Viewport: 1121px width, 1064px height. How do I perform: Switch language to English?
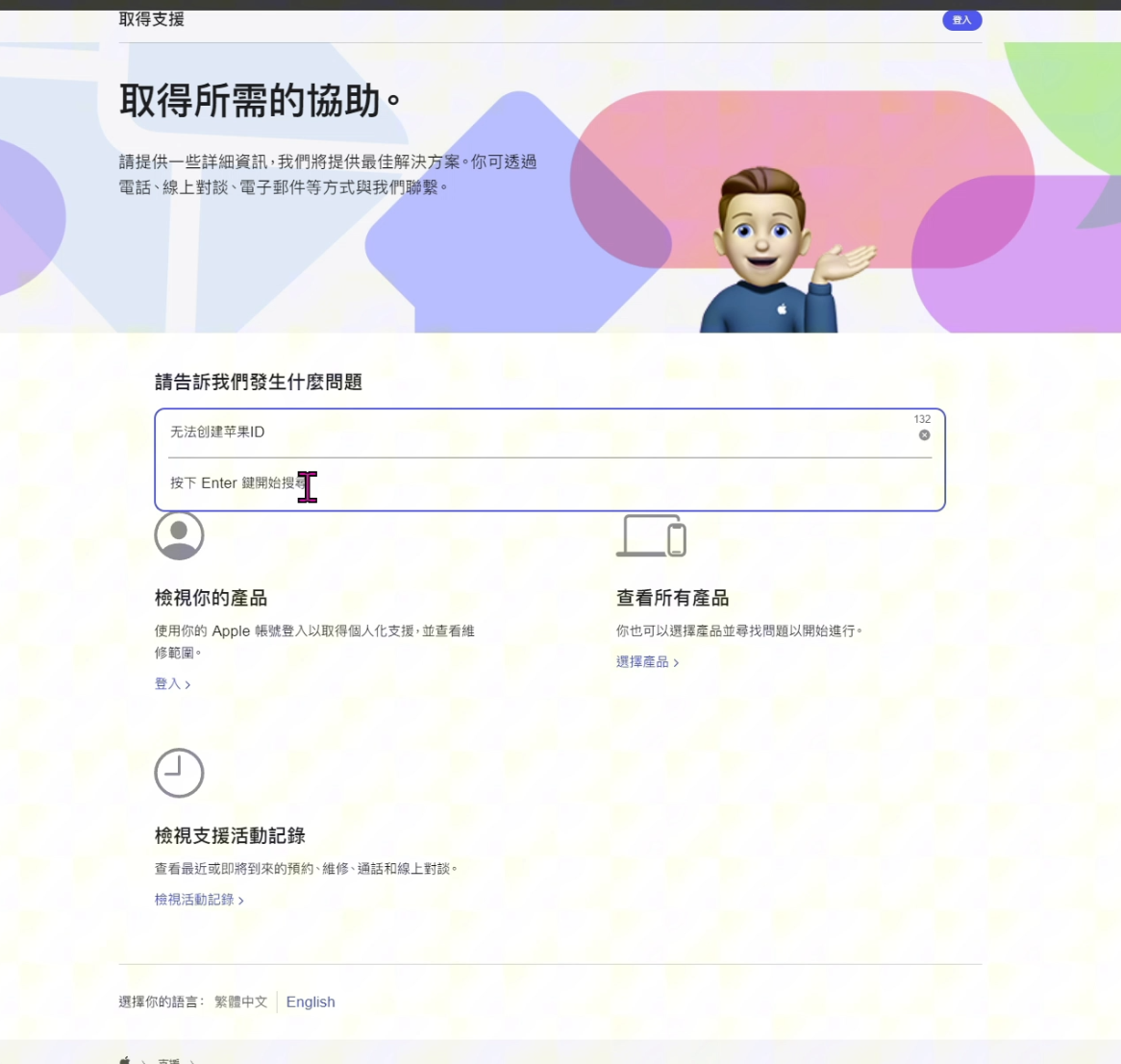311,1002
